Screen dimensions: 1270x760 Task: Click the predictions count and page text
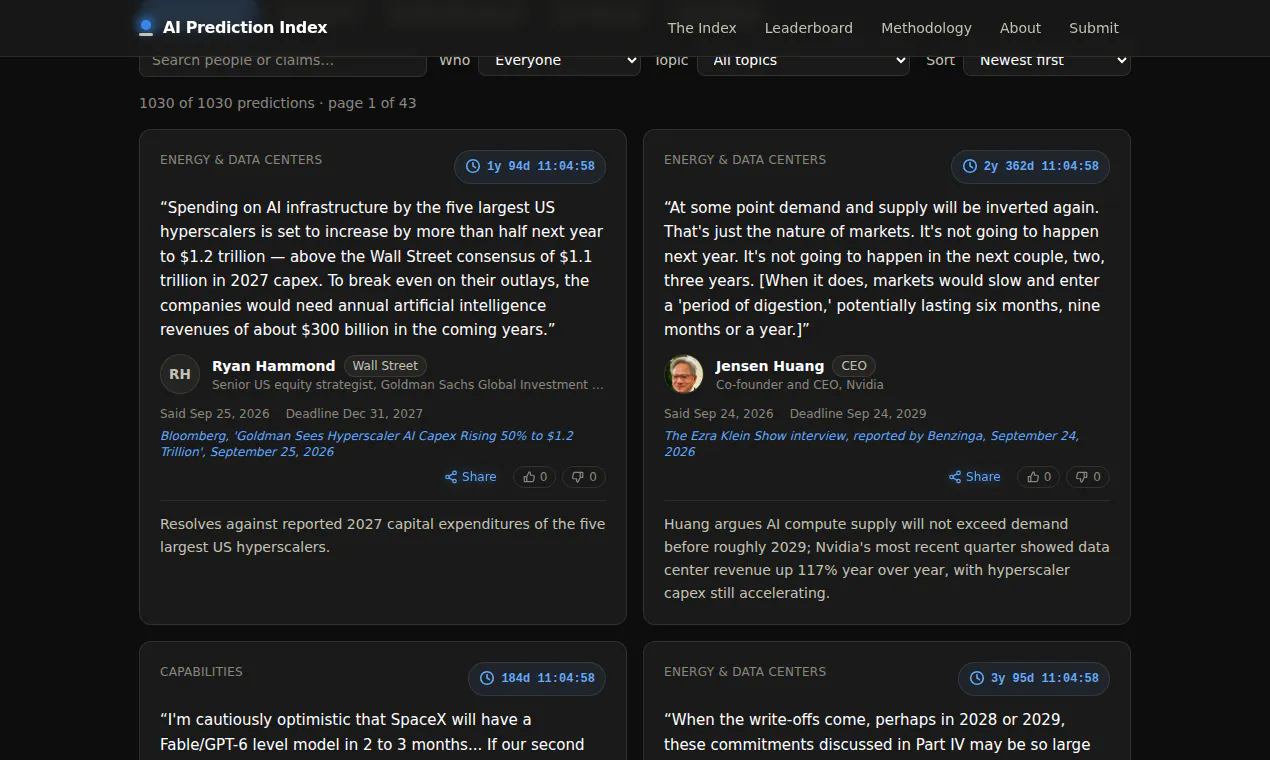(278, 103)
